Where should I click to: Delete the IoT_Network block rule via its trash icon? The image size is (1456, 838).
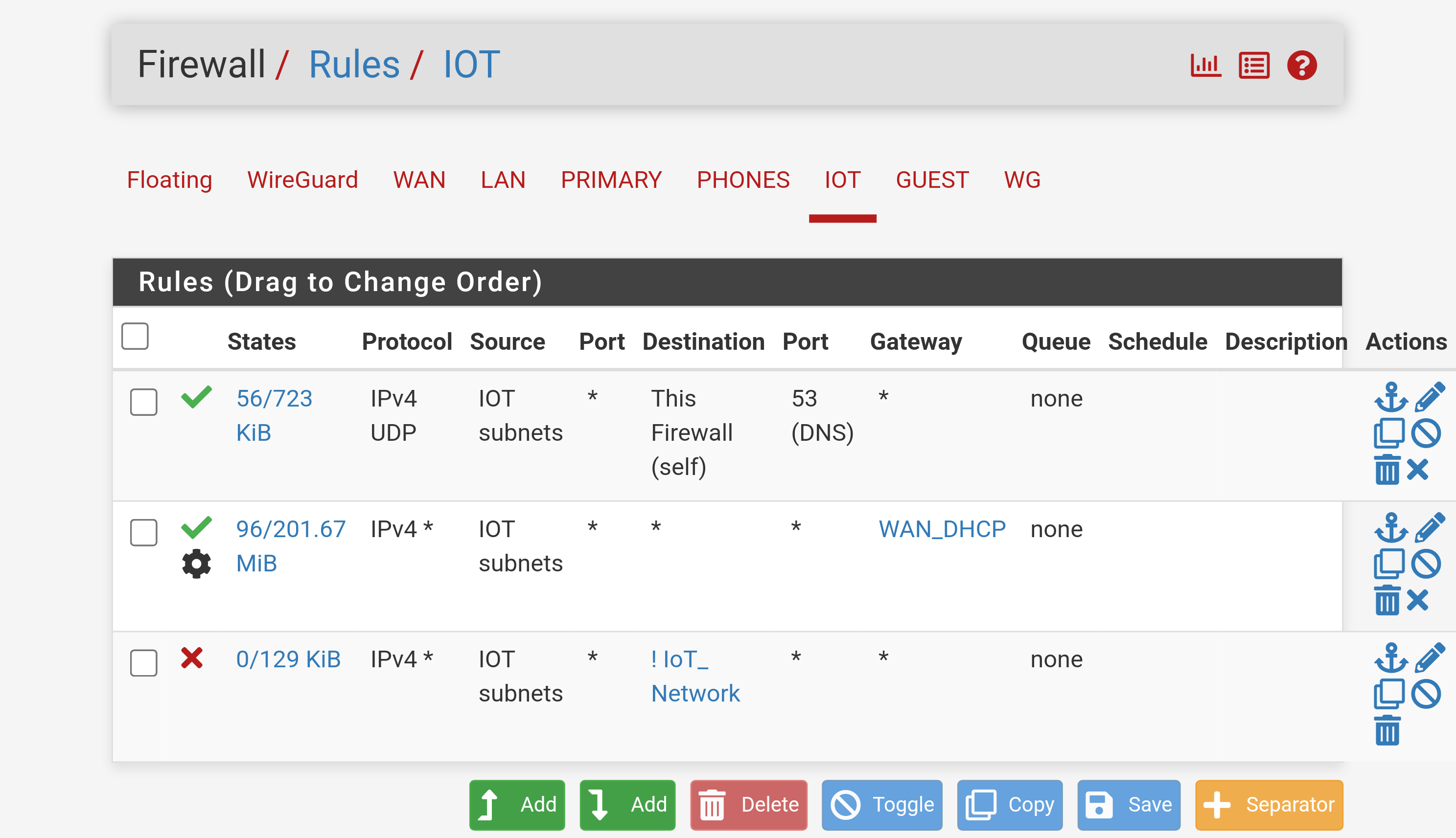coord(1387,730)
